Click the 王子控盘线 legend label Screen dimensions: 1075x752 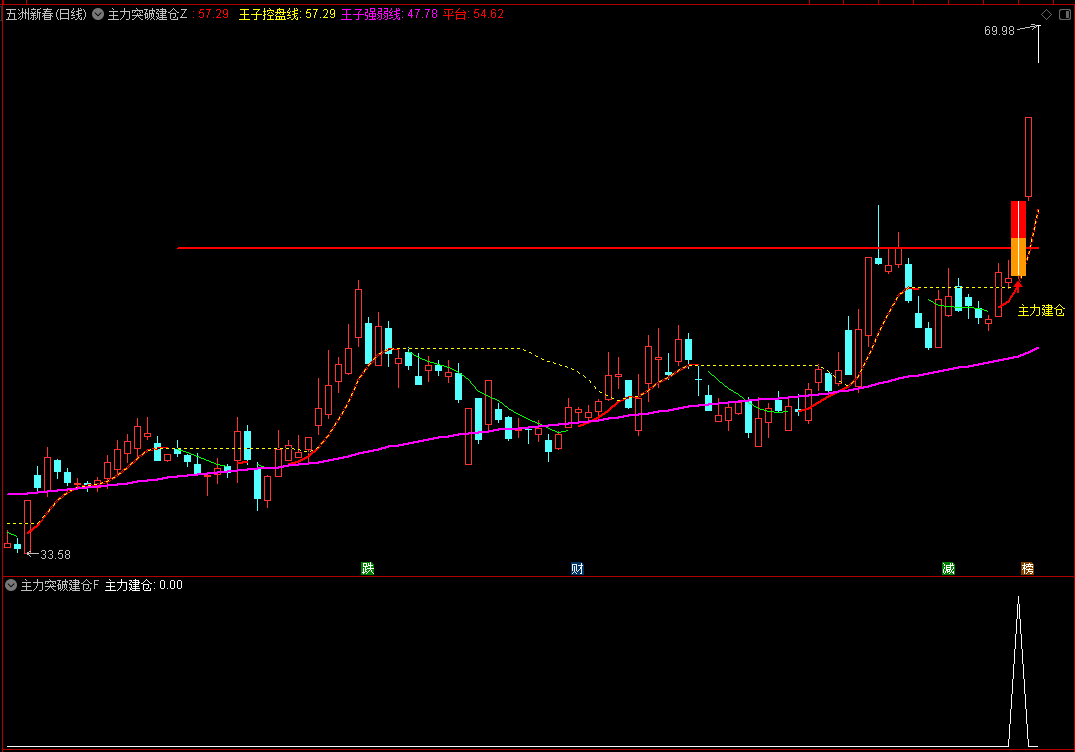coord(269,15)
